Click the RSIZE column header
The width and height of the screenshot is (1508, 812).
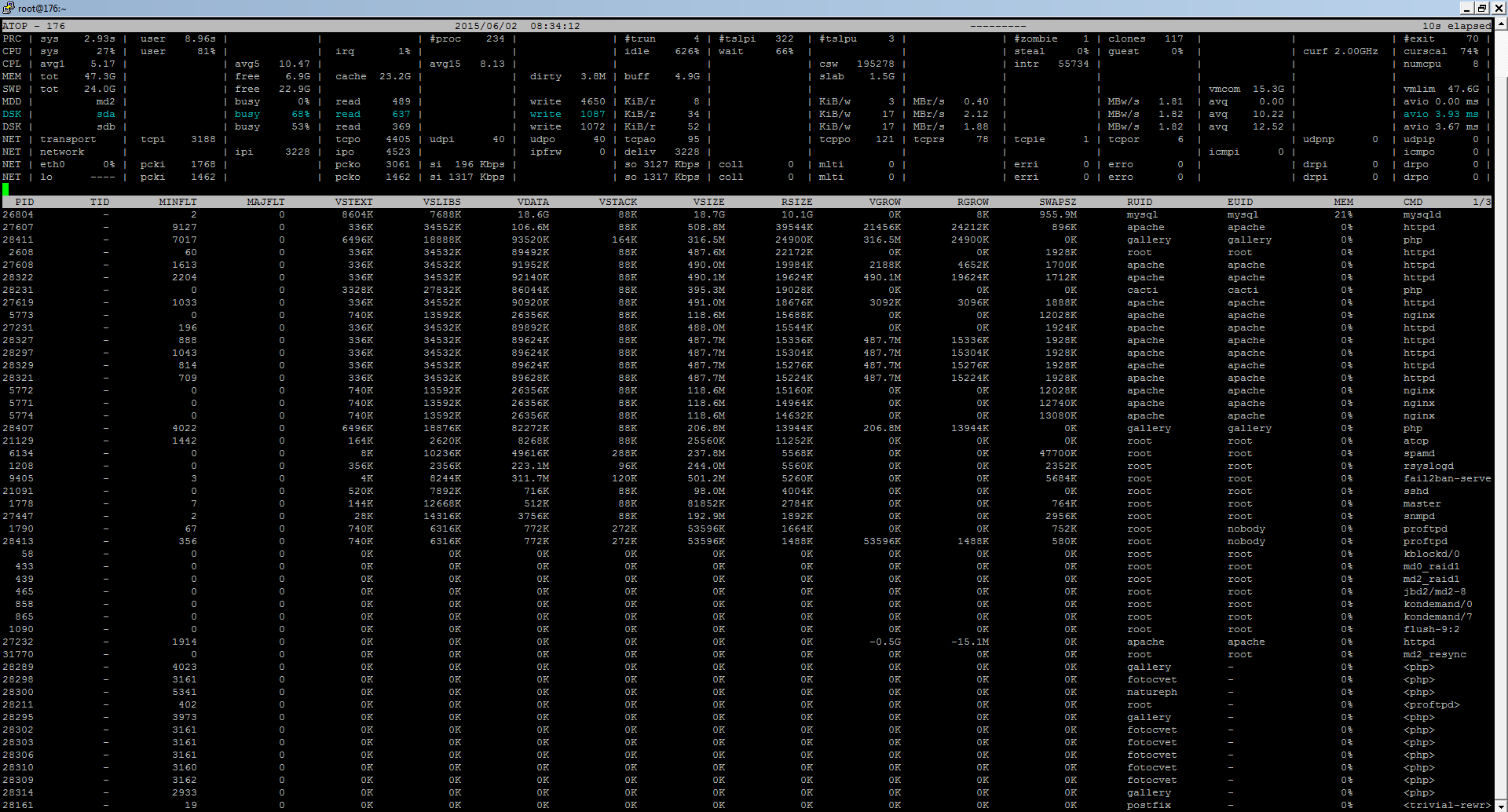pyautogui.click(x=797, y=202)
